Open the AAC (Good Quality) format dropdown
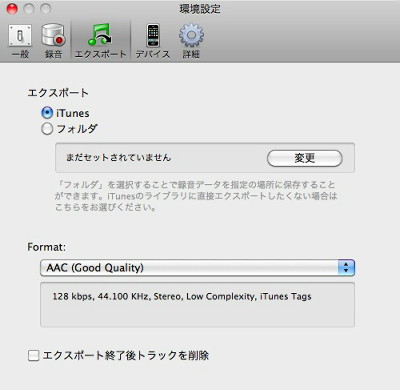This screenshot has height=390, width=400. tap(197, 268)
